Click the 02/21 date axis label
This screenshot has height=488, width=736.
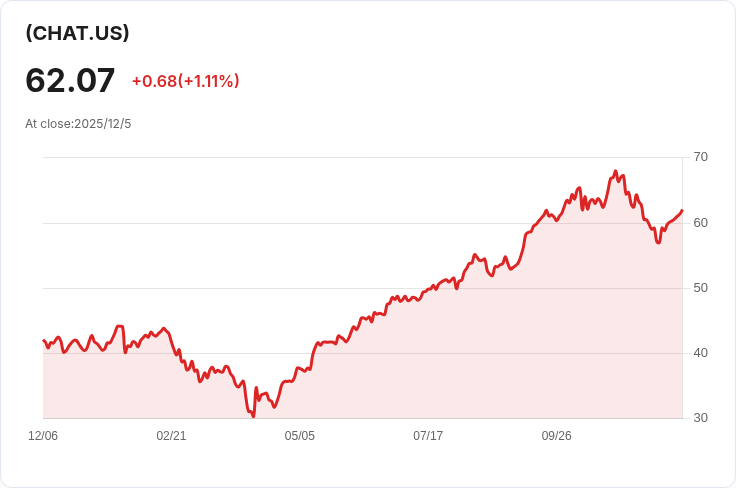171,435
